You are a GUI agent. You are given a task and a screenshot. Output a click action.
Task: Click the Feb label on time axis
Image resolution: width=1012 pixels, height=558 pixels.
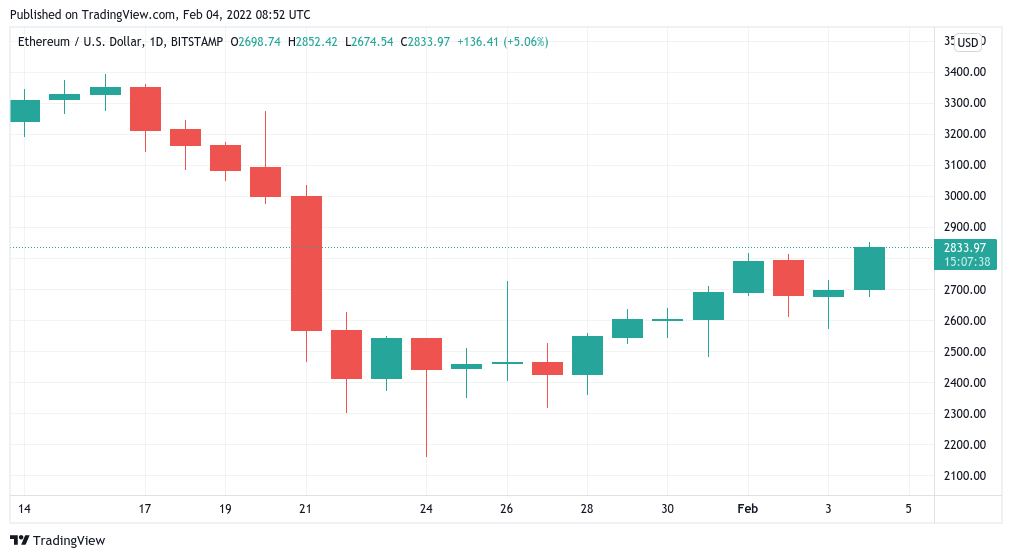(747, 509)
